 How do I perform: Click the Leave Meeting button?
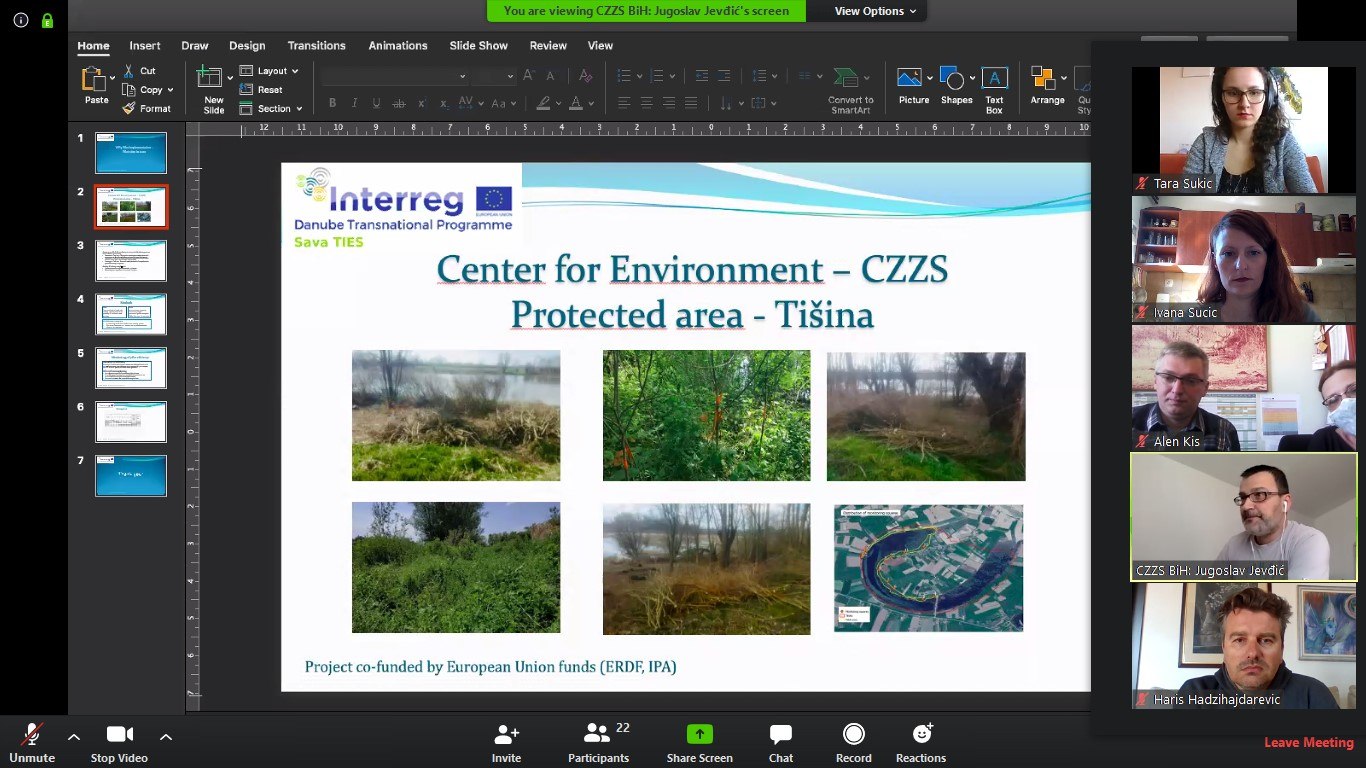(1308, 742)
